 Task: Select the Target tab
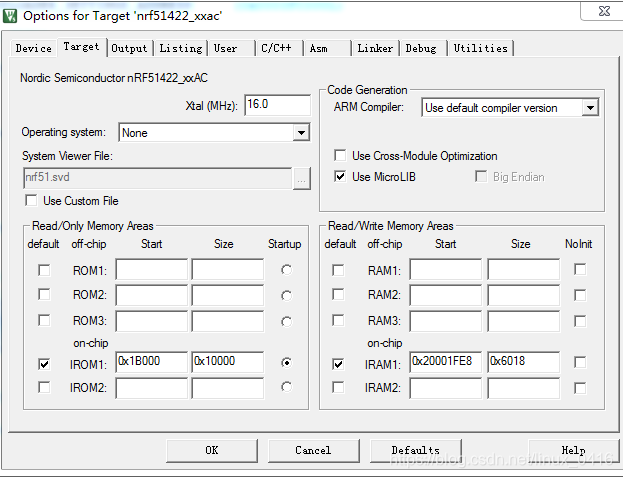point(82,47)
